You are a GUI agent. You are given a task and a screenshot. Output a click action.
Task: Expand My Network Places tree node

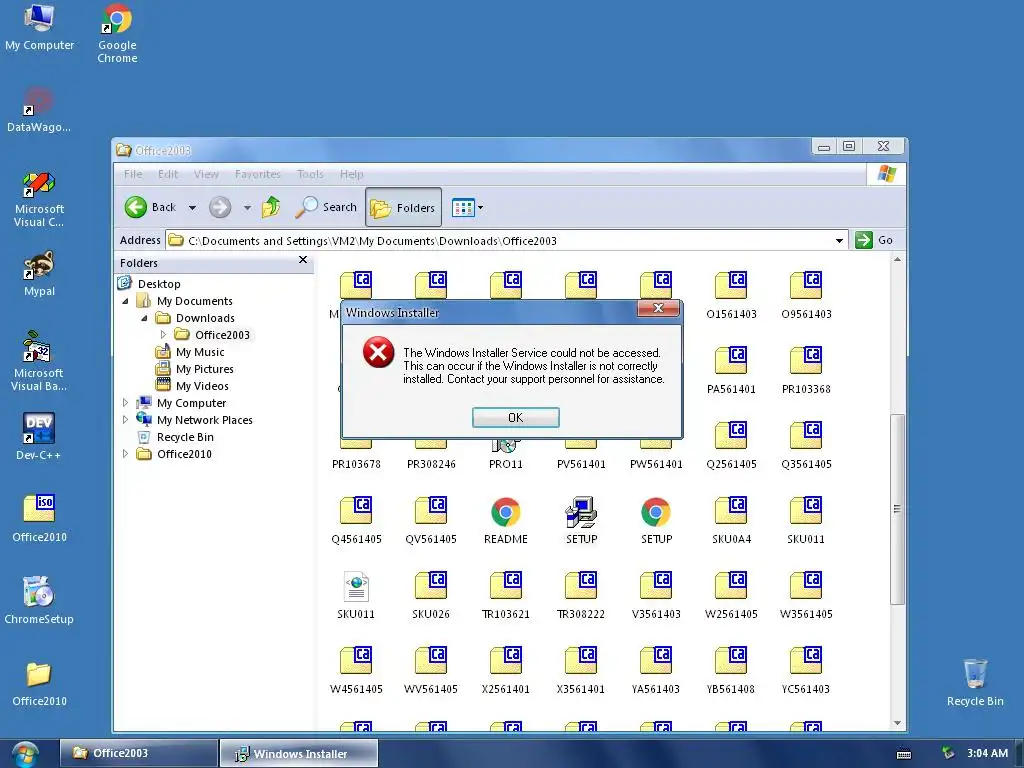point(125,420)
